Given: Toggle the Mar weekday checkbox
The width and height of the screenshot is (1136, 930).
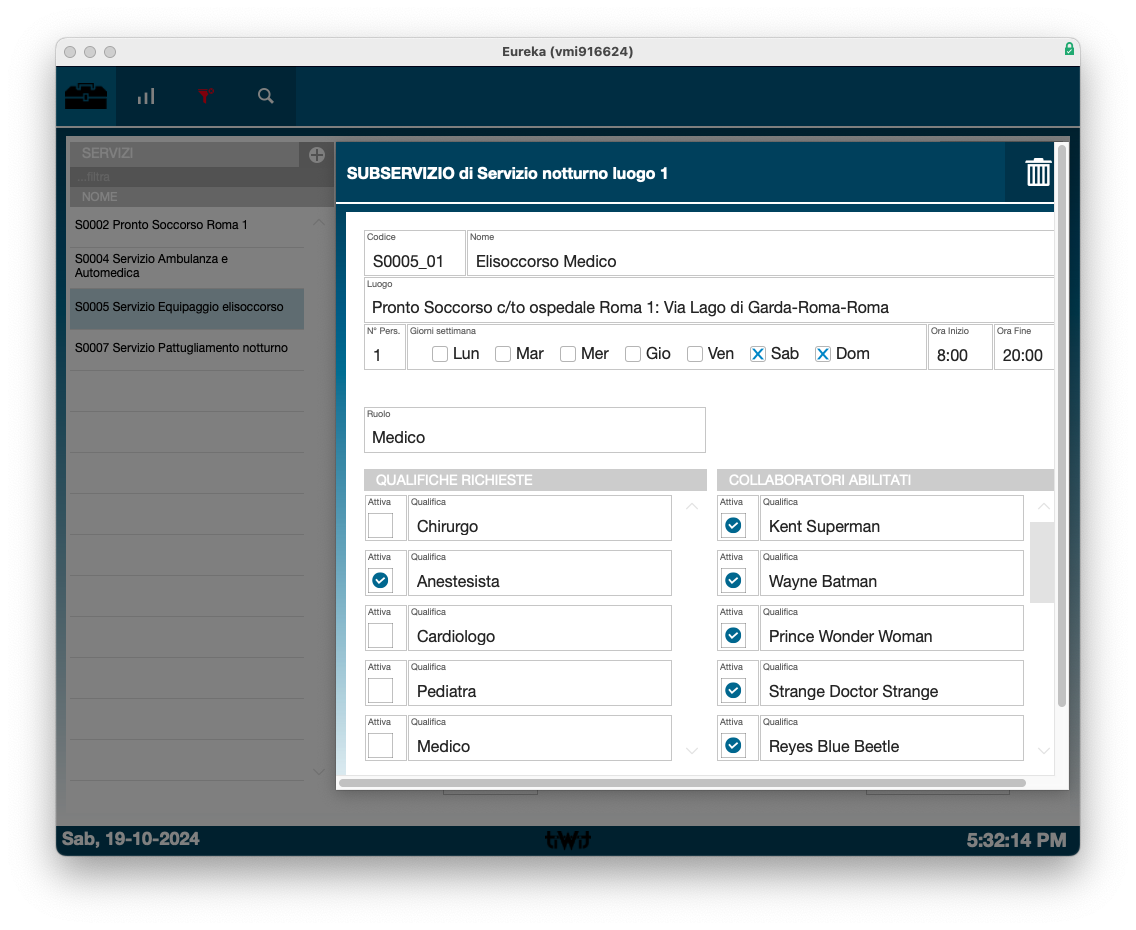Looking at the screenshot, I should click(x=503, y=354).
